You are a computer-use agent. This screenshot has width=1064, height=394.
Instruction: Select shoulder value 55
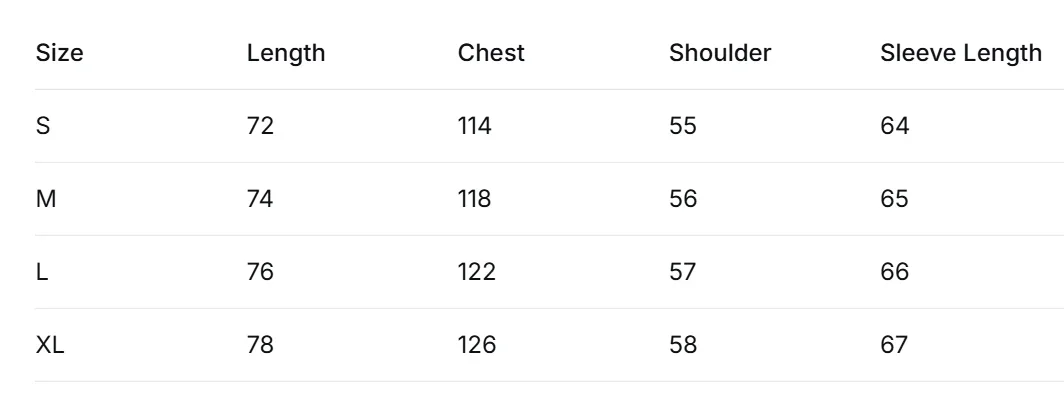683,126
